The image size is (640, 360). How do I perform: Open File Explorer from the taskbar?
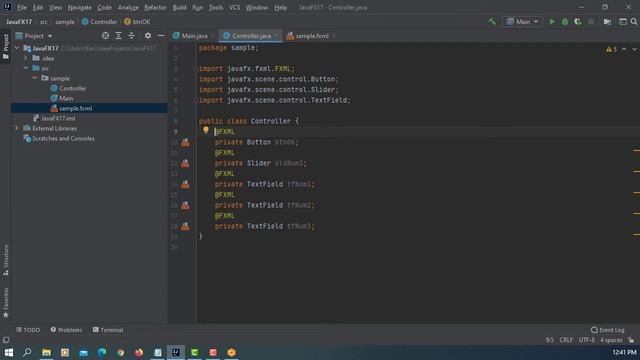[46, 352]
